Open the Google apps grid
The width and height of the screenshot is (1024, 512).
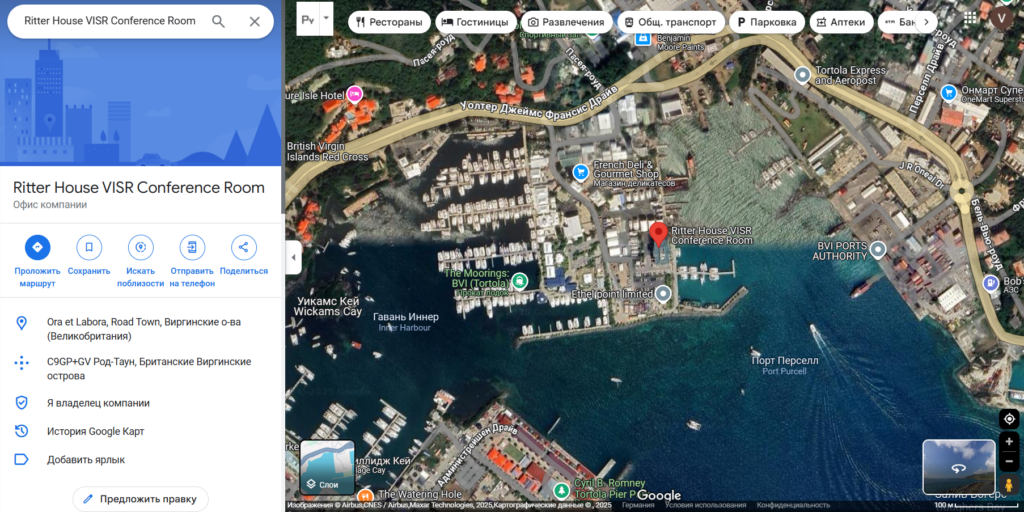(970, 17)
